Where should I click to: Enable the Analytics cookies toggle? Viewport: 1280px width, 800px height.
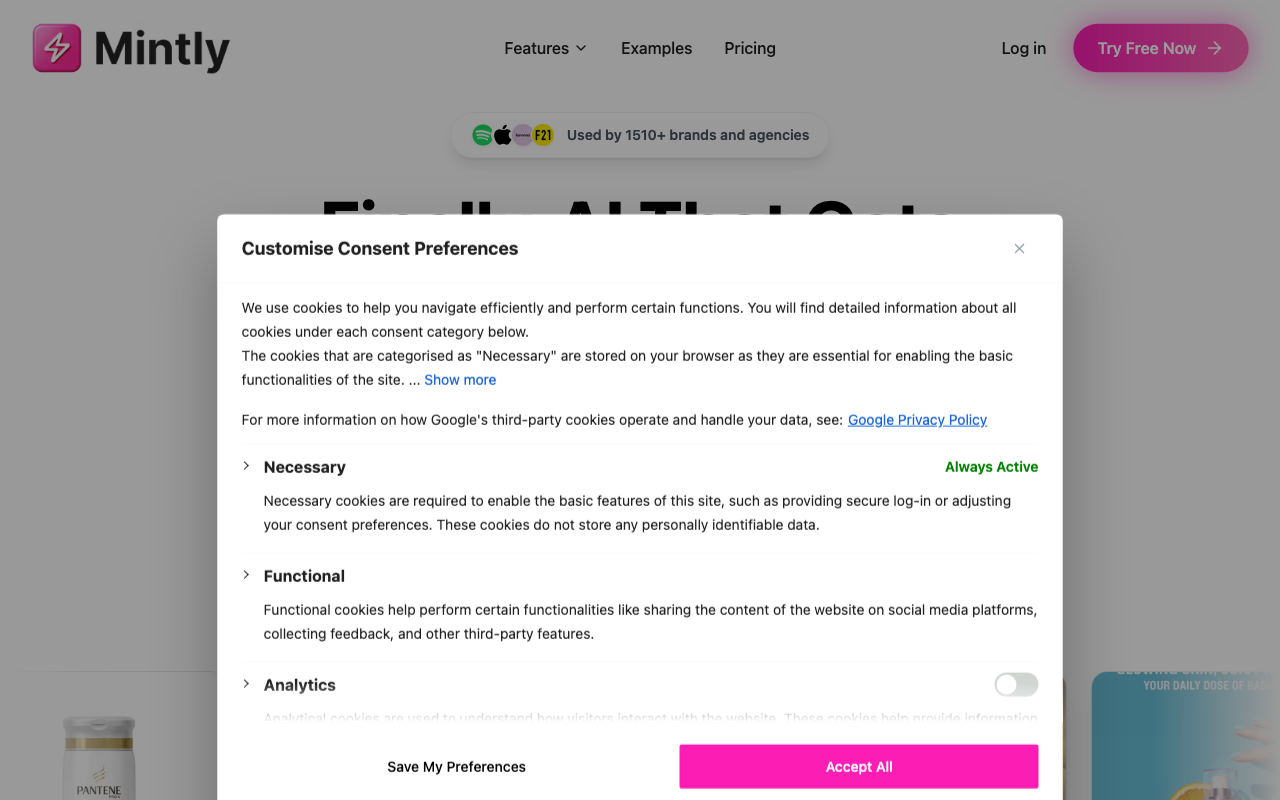click(x=1016, y=684)
